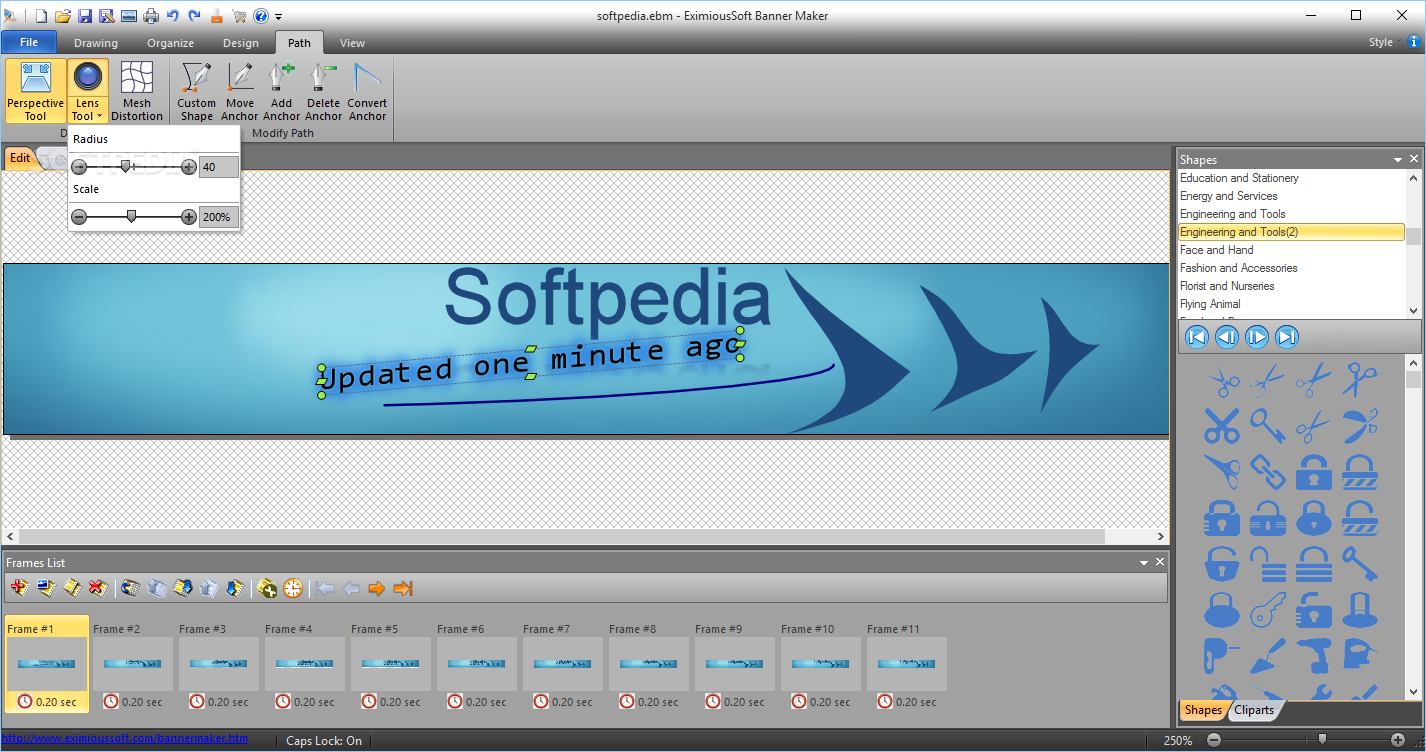1426x752 pixels.
Task: Close the Shapes panel
Action: click(x=1414, y=159)
